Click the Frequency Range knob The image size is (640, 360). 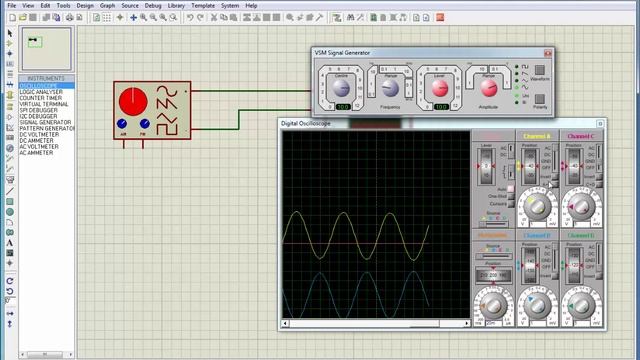pos(390,88)
